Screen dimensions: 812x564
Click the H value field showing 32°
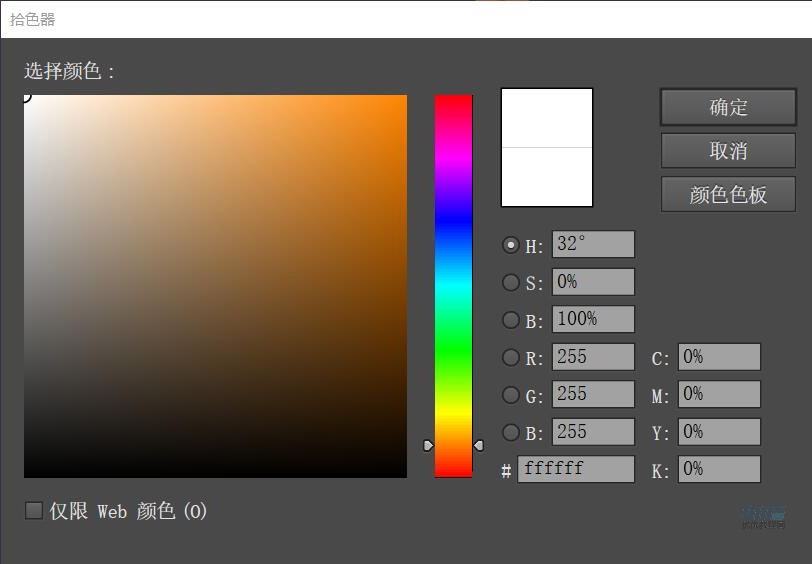pos(592,245)
